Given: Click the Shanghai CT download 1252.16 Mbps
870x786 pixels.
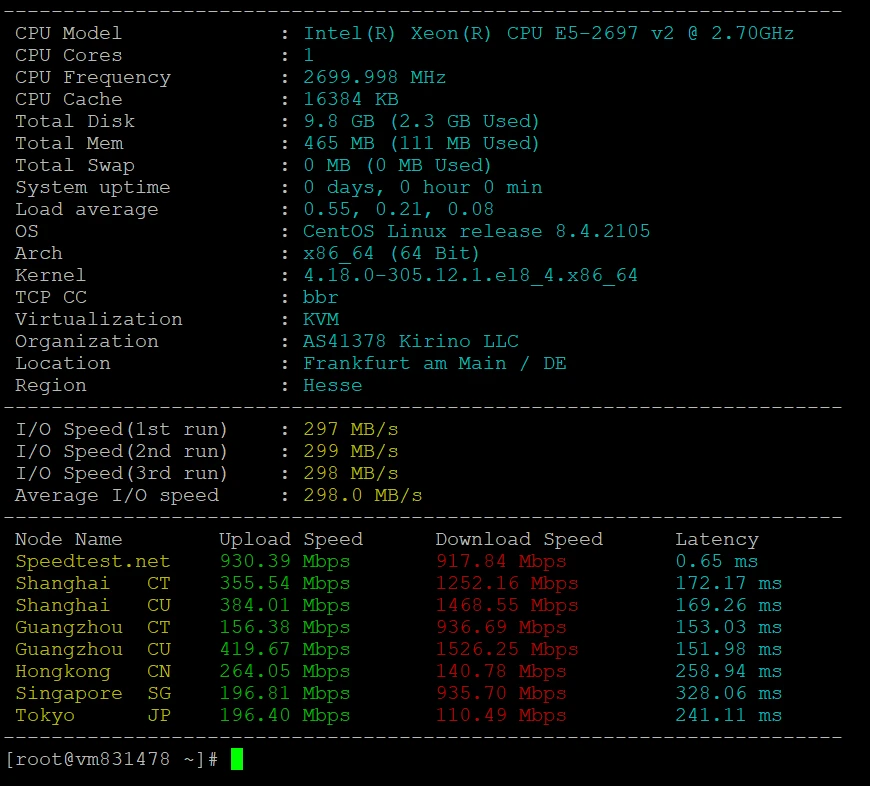Looking at the screenshot, I should pyautogui.click(x=507, y=584).
